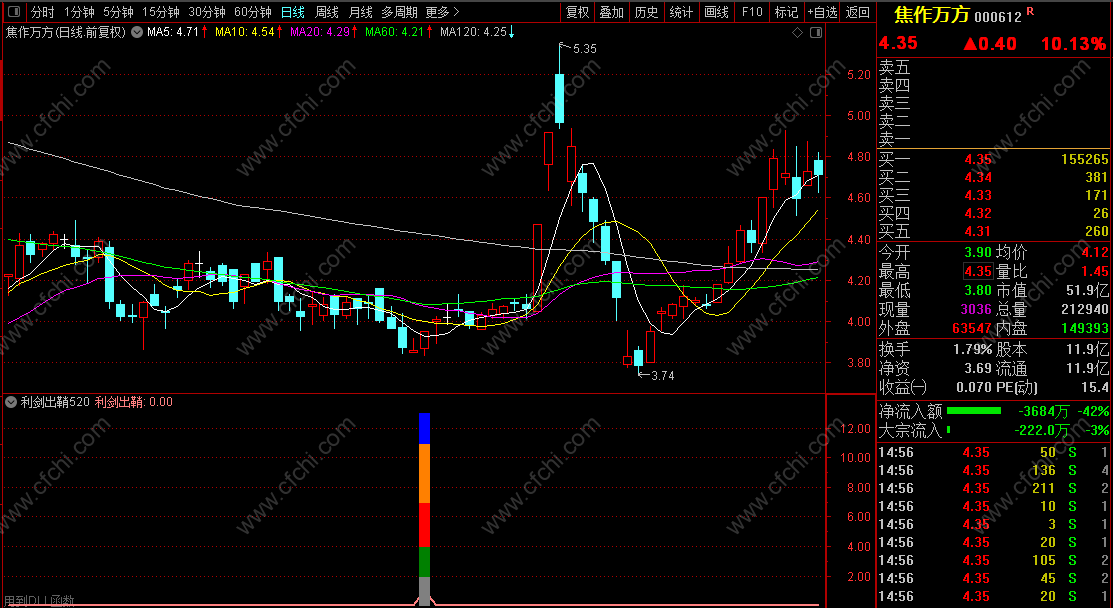Click the gray segment of indicator bar

(x=424, y=591)
